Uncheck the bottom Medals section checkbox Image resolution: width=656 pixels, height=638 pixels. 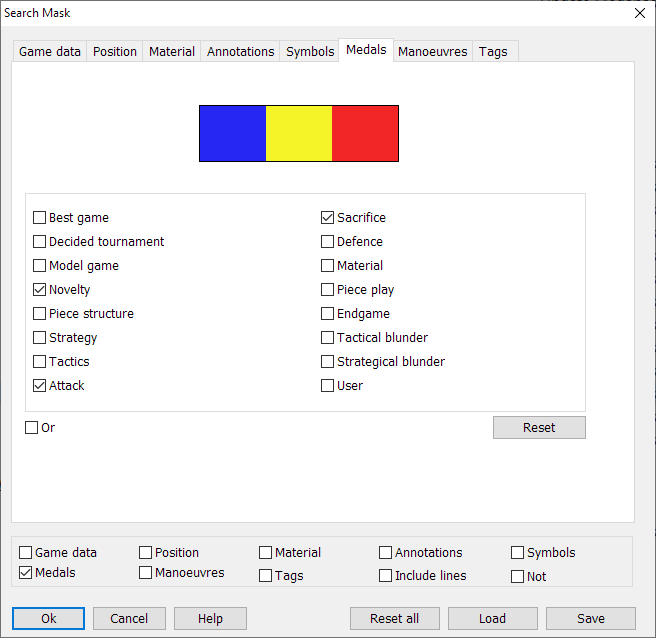[26, 573]
